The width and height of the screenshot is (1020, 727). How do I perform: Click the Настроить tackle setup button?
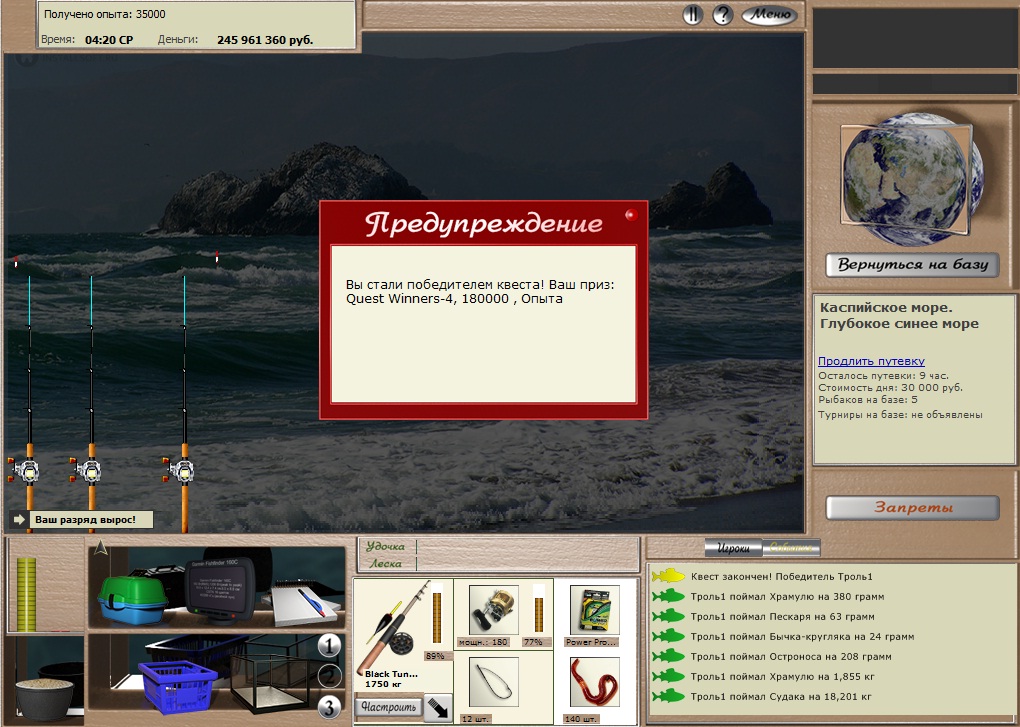[x=388, y=707]
